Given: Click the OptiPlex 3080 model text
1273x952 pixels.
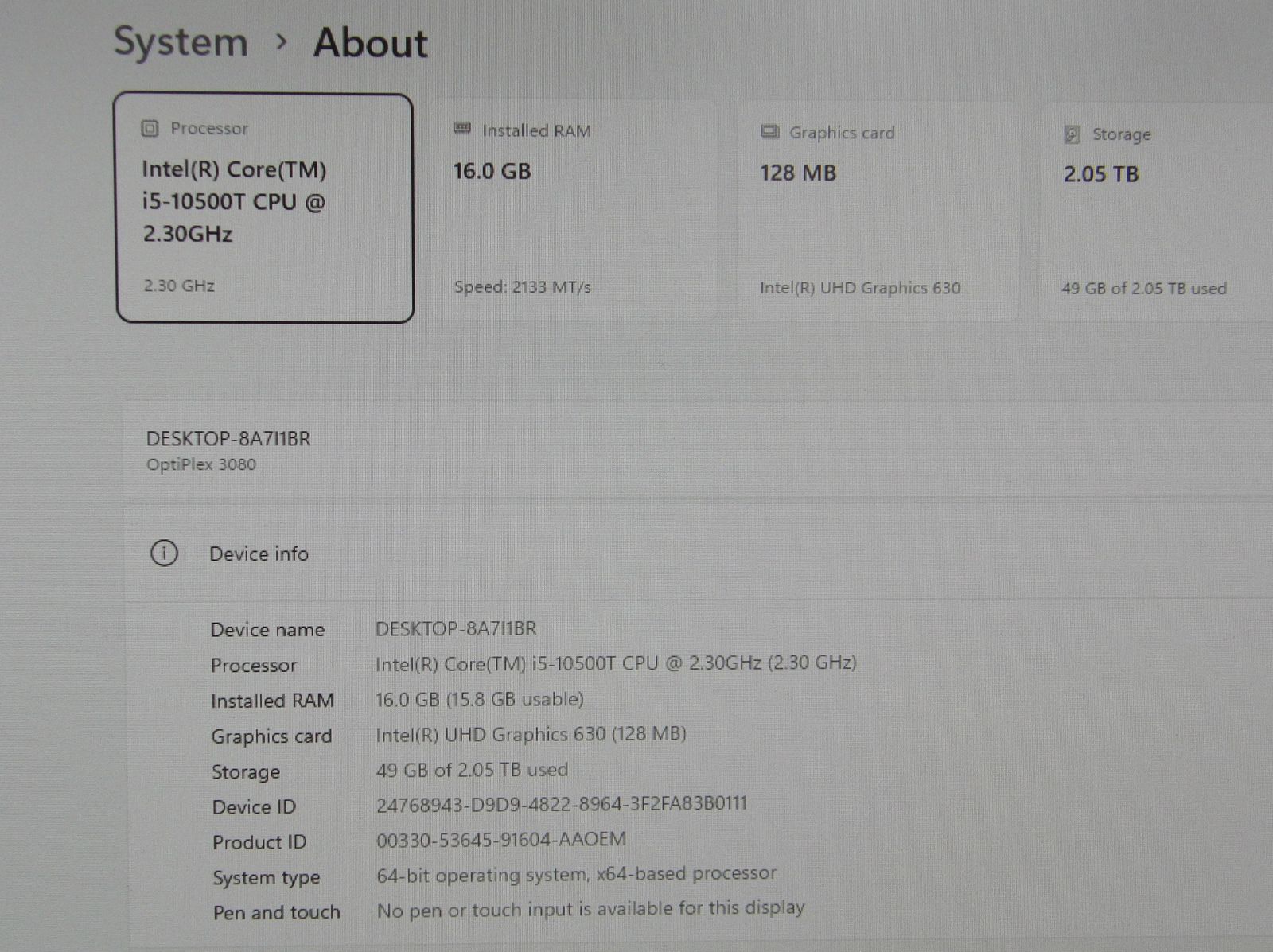Looking at the screenshot, I should (x=201, y=464).
